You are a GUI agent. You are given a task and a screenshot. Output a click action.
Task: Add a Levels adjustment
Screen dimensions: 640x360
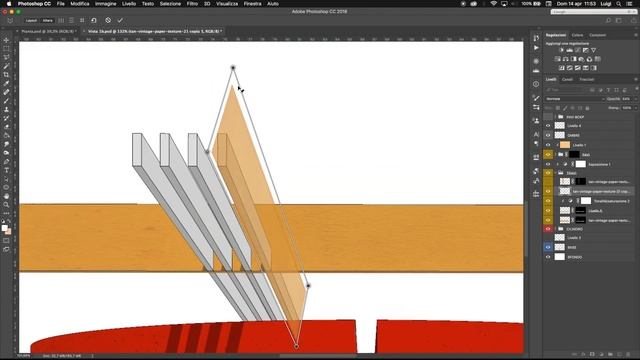(569, 50)
